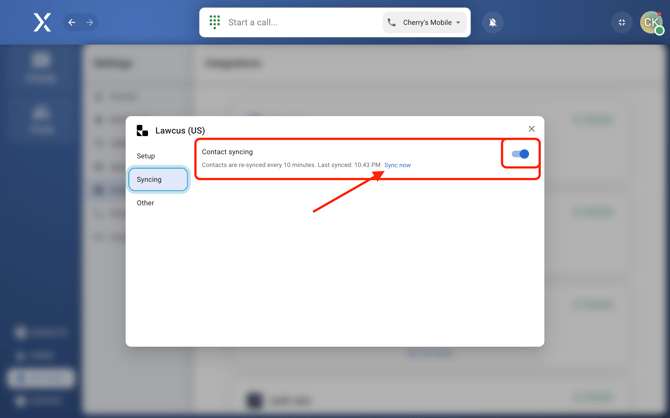This screenshot has height=418, width=670.
Task: Click the phone icon in call bar
Action: pos(392,22)
